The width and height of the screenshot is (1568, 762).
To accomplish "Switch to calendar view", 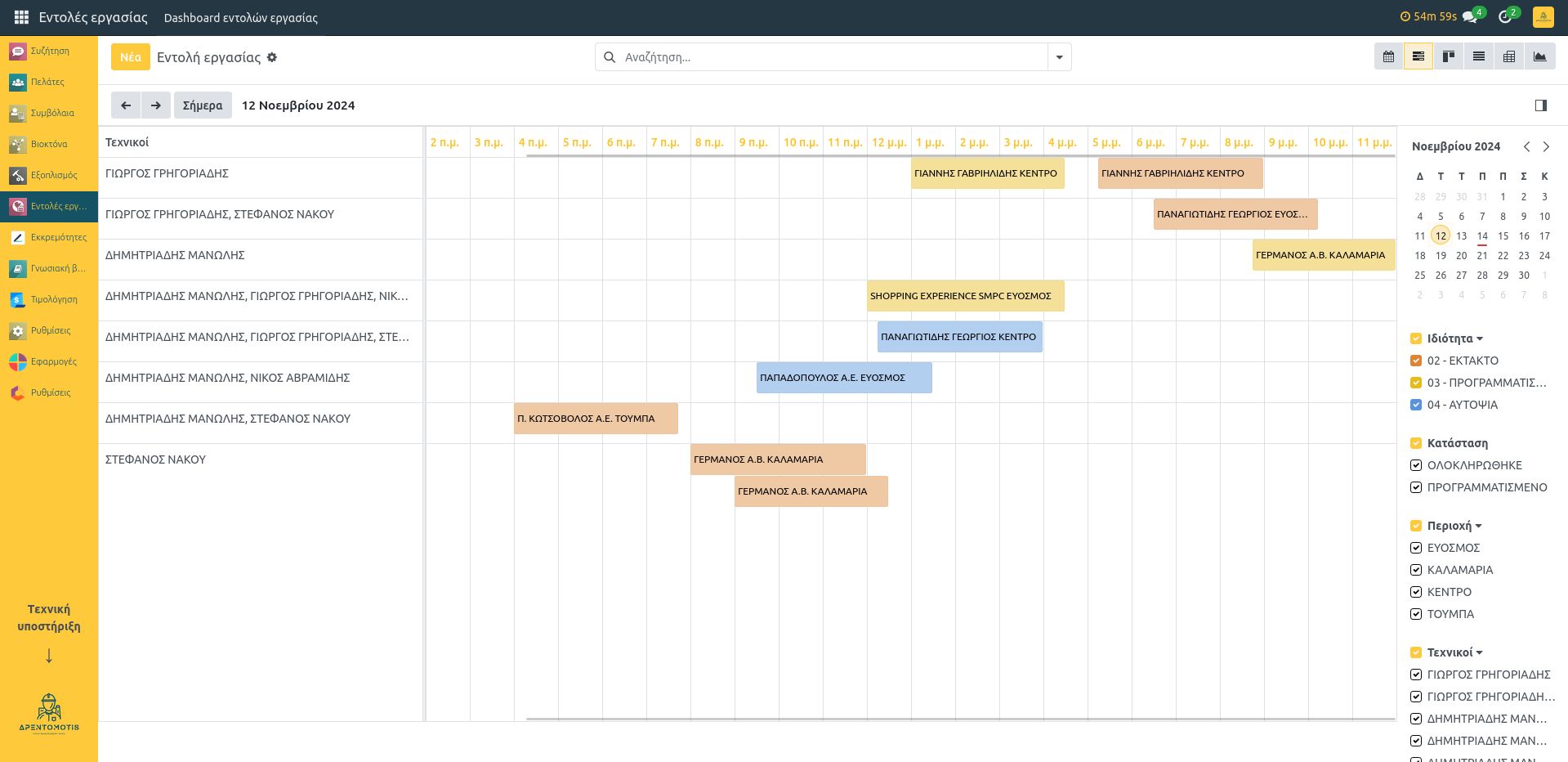I will click(1388, 56).
